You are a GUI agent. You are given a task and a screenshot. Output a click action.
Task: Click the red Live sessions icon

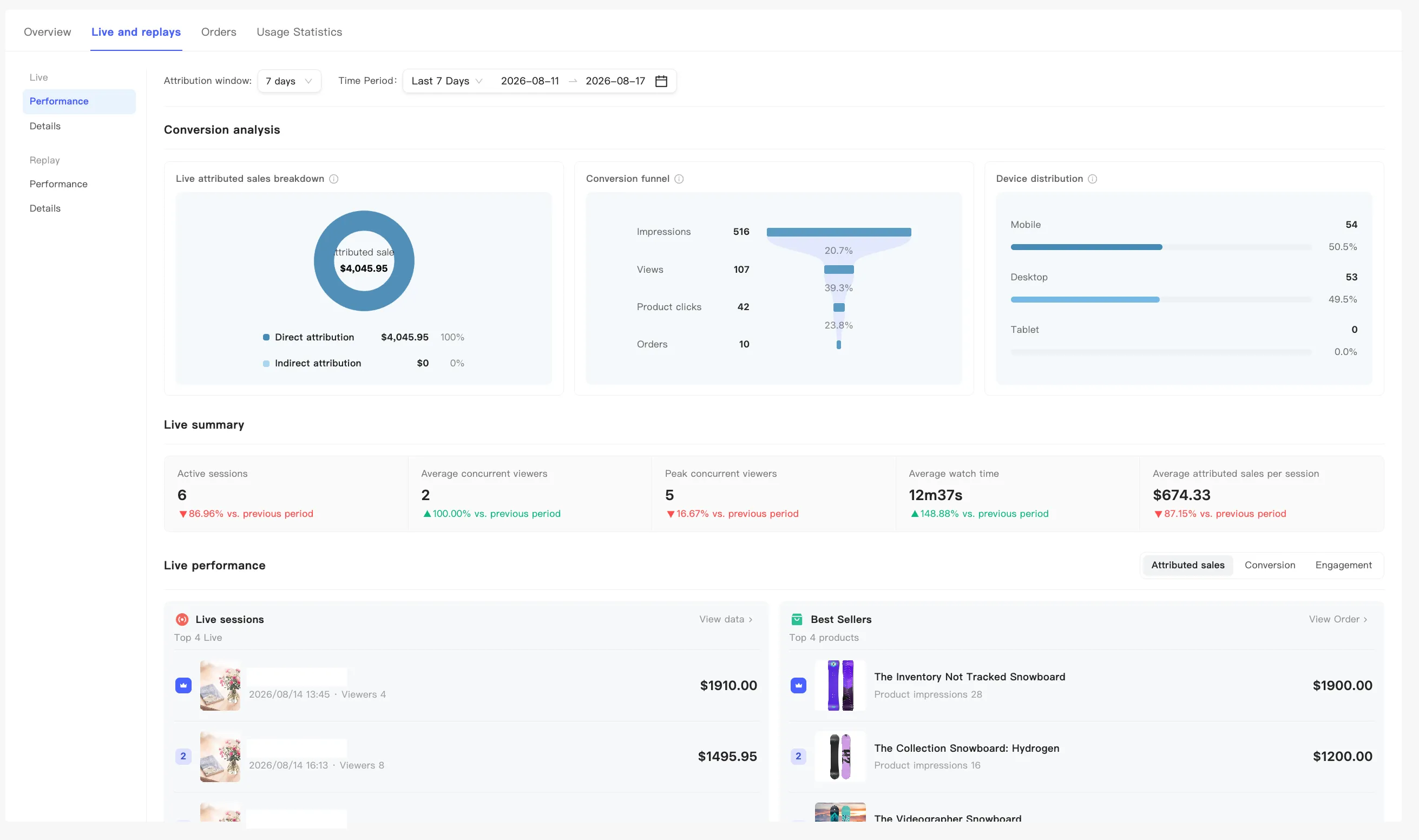tap(182, 619)
